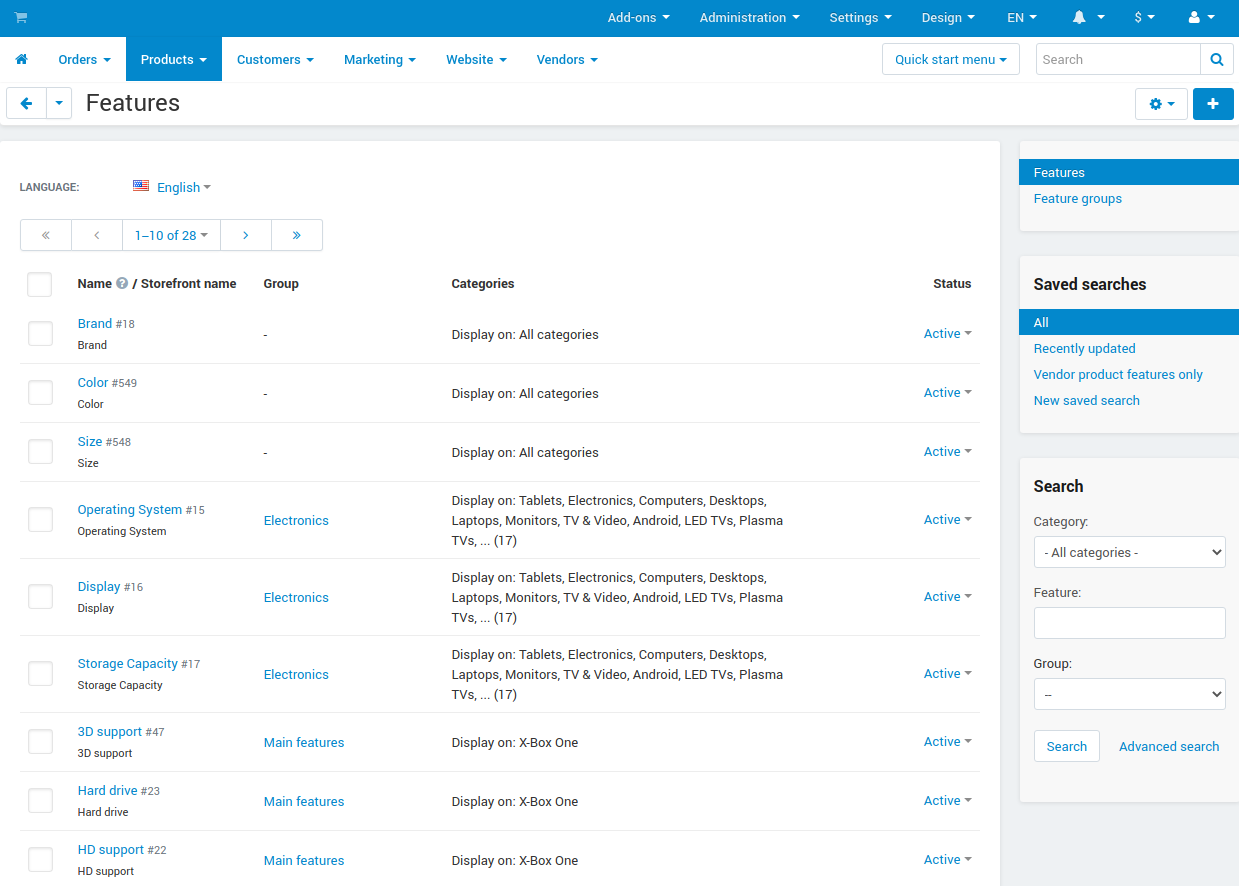Select the Recently updated saved search

1084,349
